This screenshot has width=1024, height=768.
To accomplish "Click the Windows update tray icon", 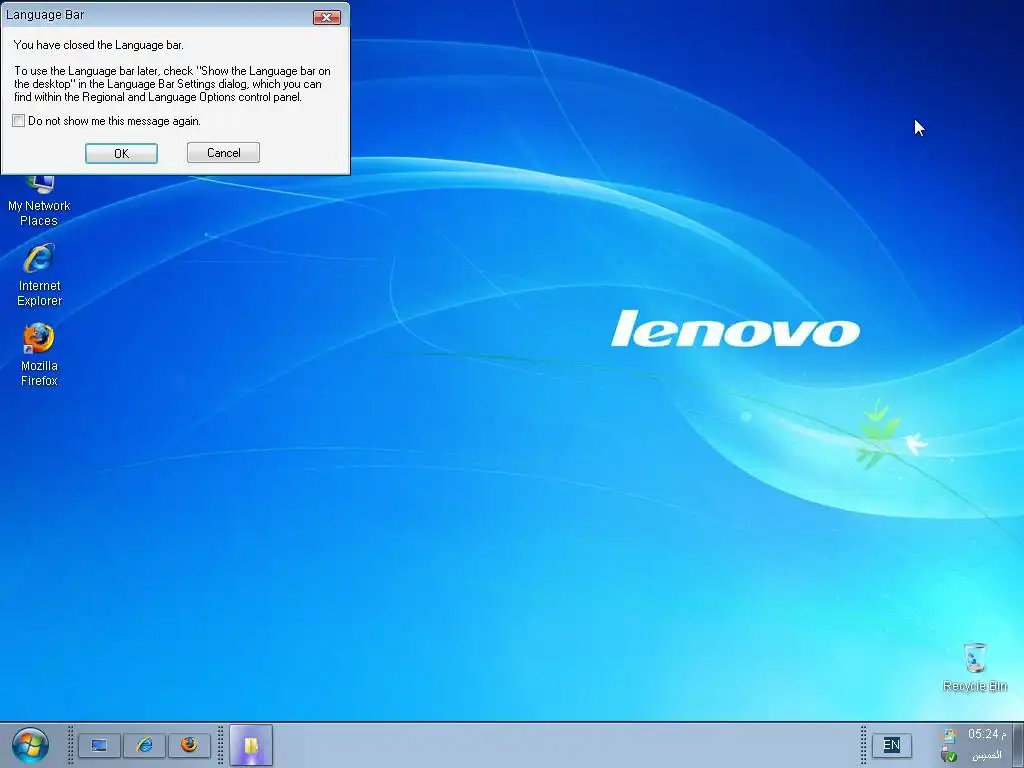I will pyautogui.click(x=949, y=735).
